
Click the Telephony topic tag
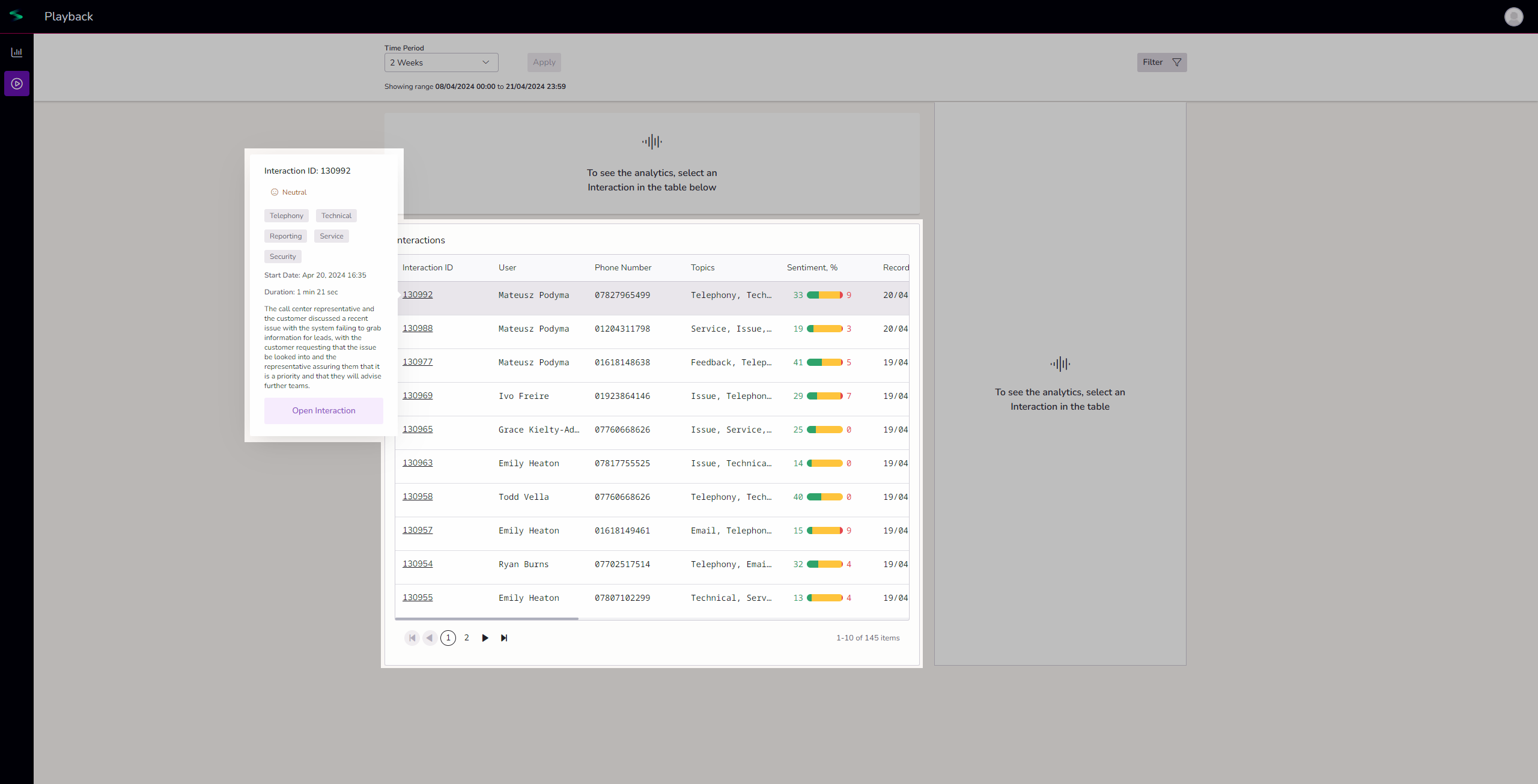pos(286,216)
